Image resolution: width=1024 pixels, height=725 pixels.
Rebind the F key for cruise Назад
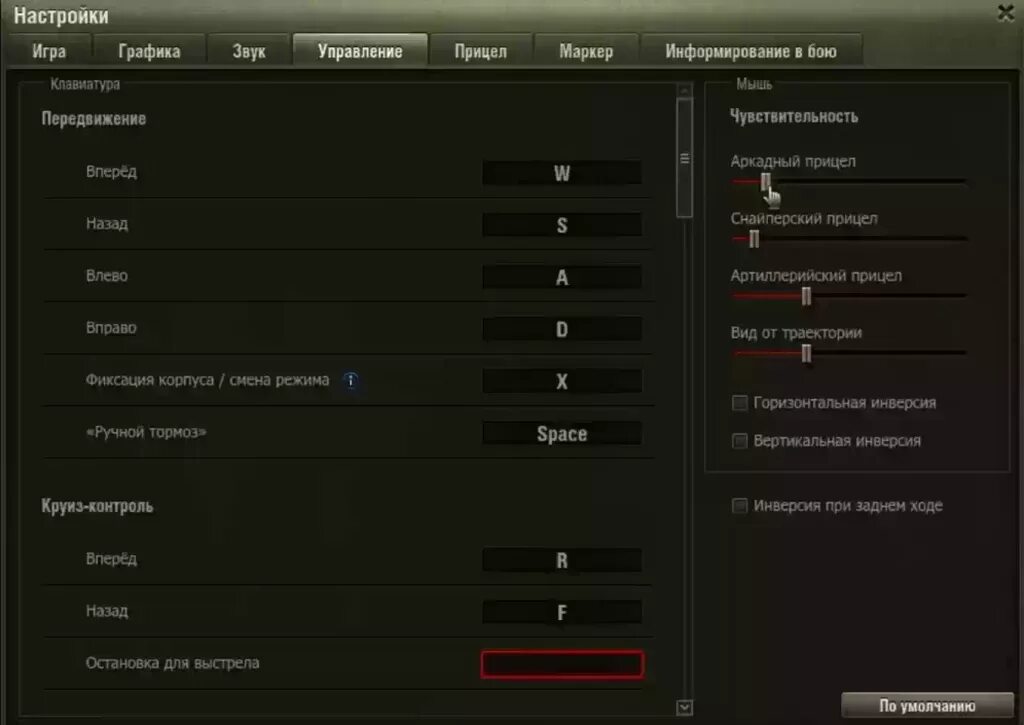562,613
